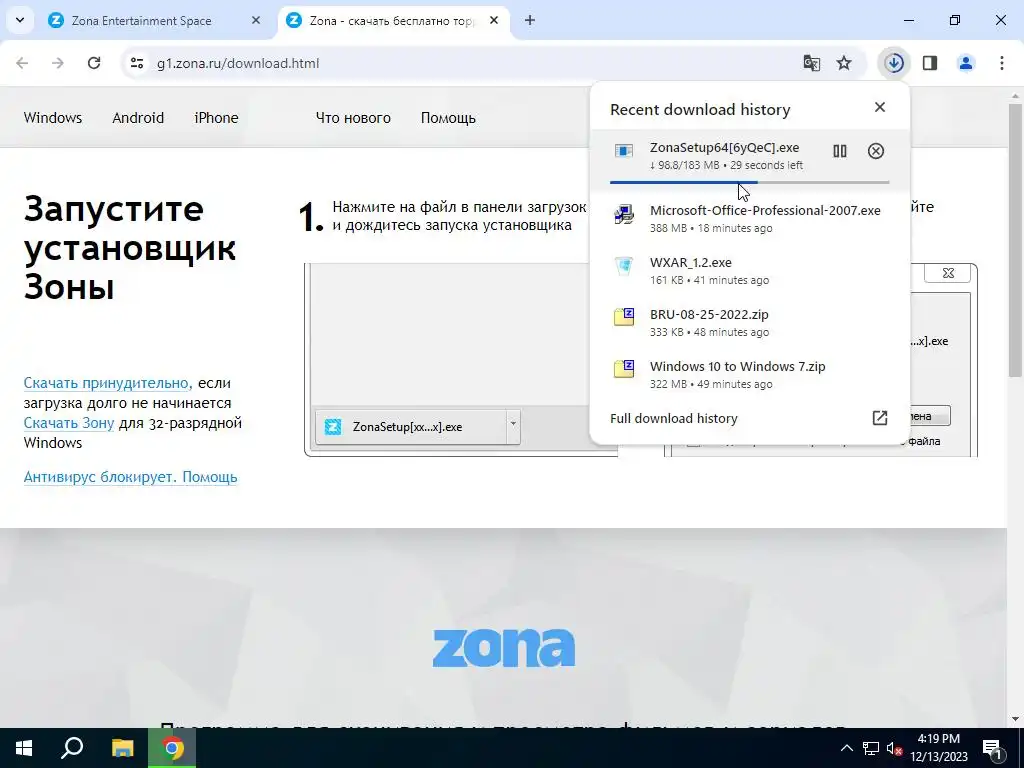The width and height of the screenshot is (1024, 768).
Task: Open a new browser tab
Action: [530, 21]
